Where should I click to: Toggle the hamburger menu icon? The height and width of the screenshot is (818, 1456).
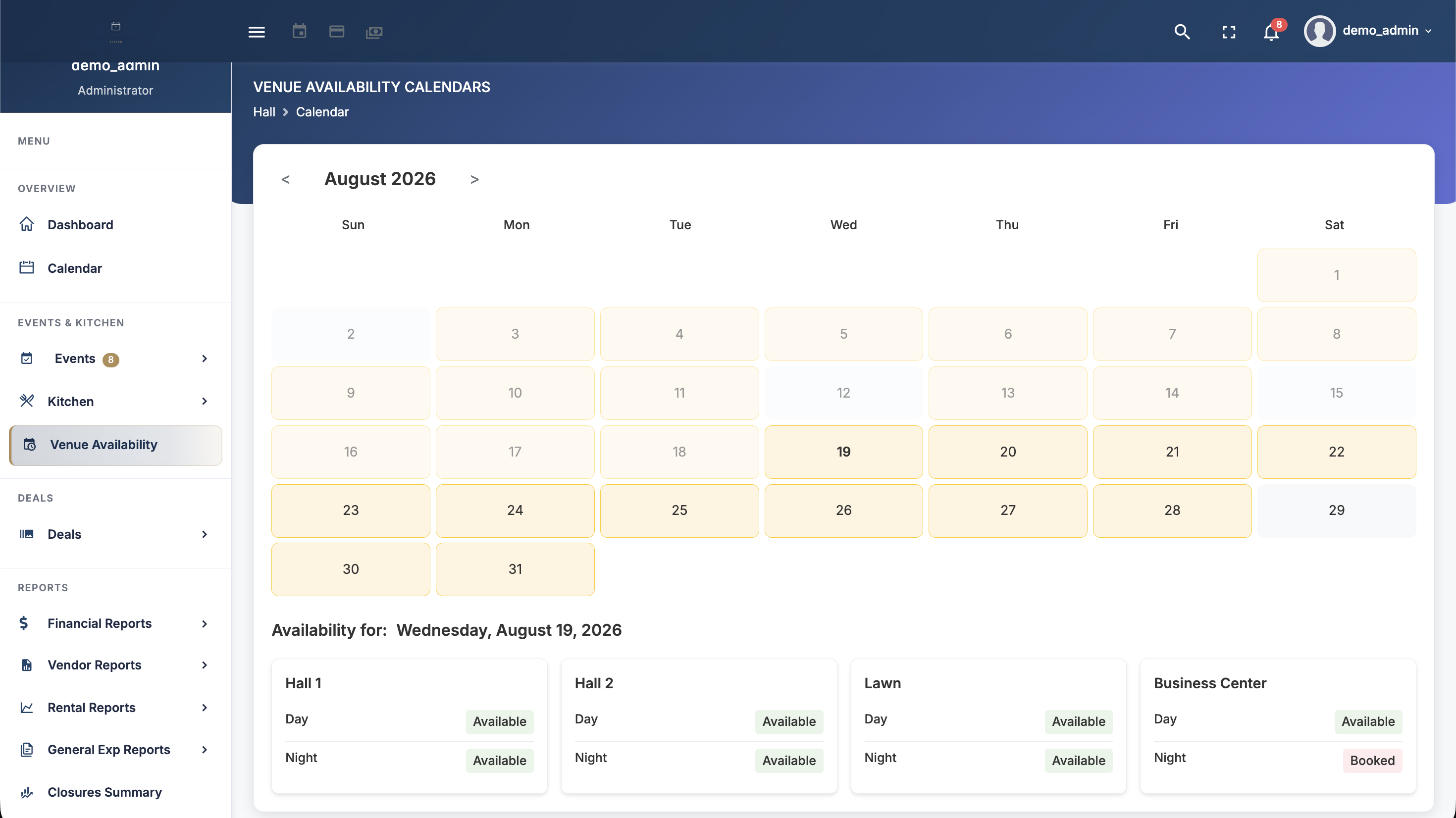pyautogui.click(x=257, y=32)
